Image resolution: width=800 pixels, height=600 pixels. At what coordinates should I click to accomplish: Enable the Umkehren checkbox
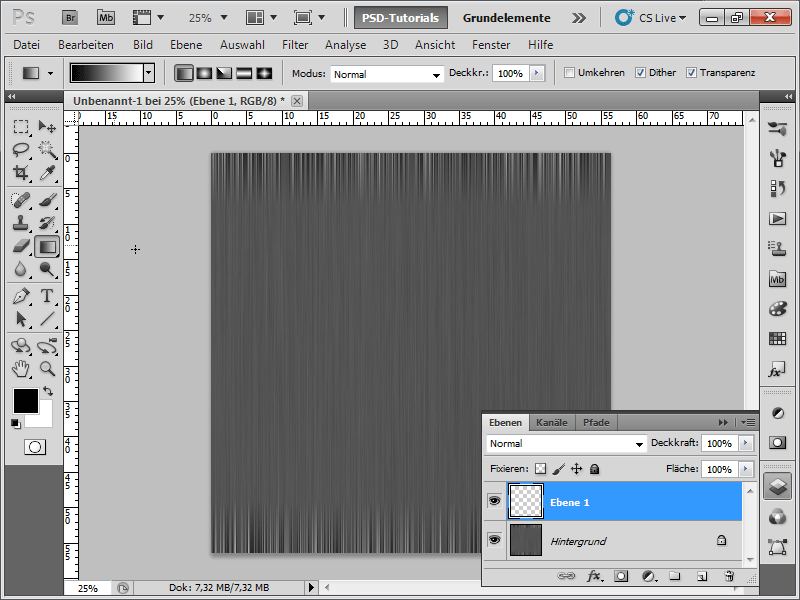click(x=569, y=72)
